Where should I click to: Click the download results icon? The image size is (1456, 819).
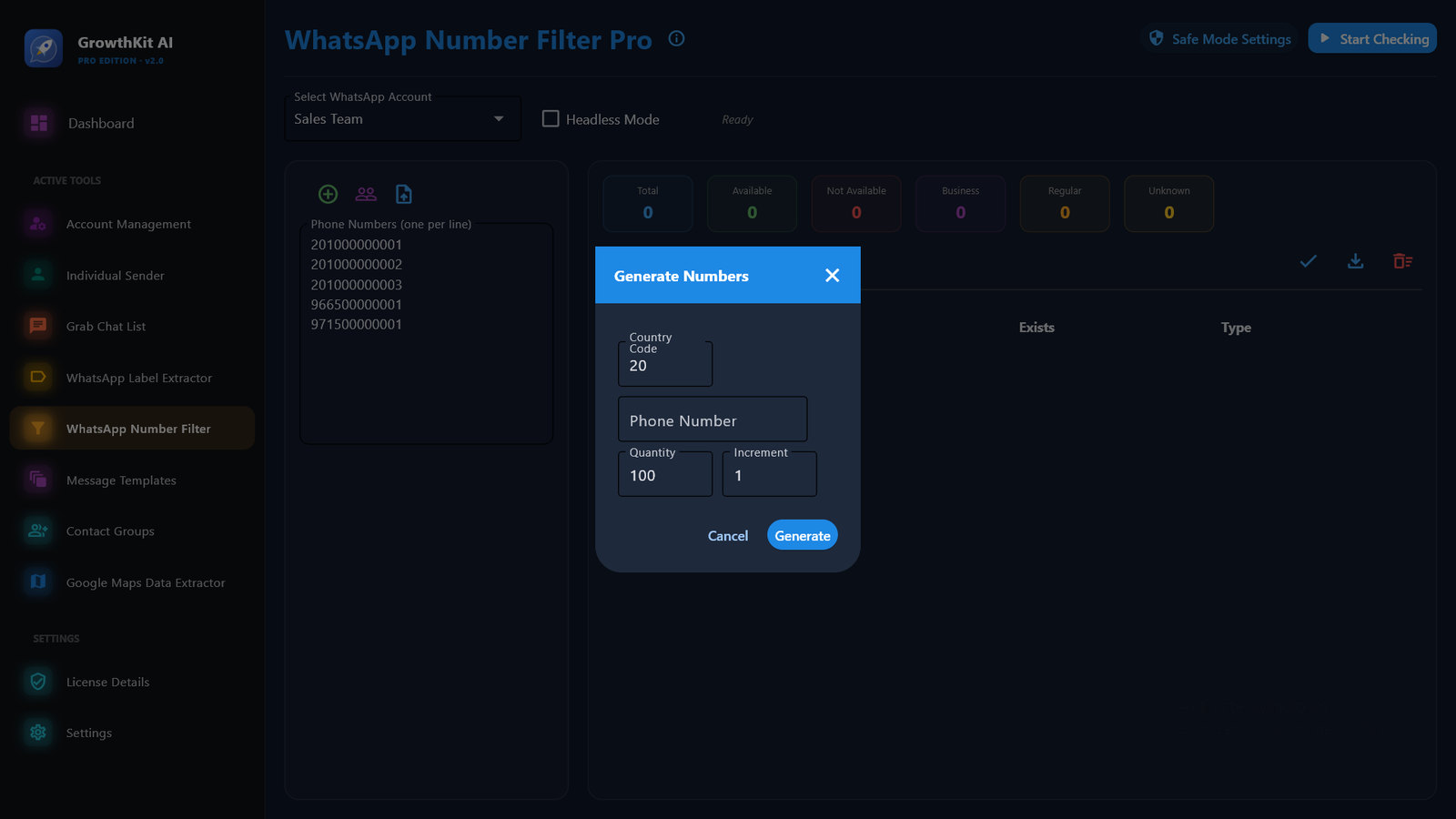coord(1356,261)
